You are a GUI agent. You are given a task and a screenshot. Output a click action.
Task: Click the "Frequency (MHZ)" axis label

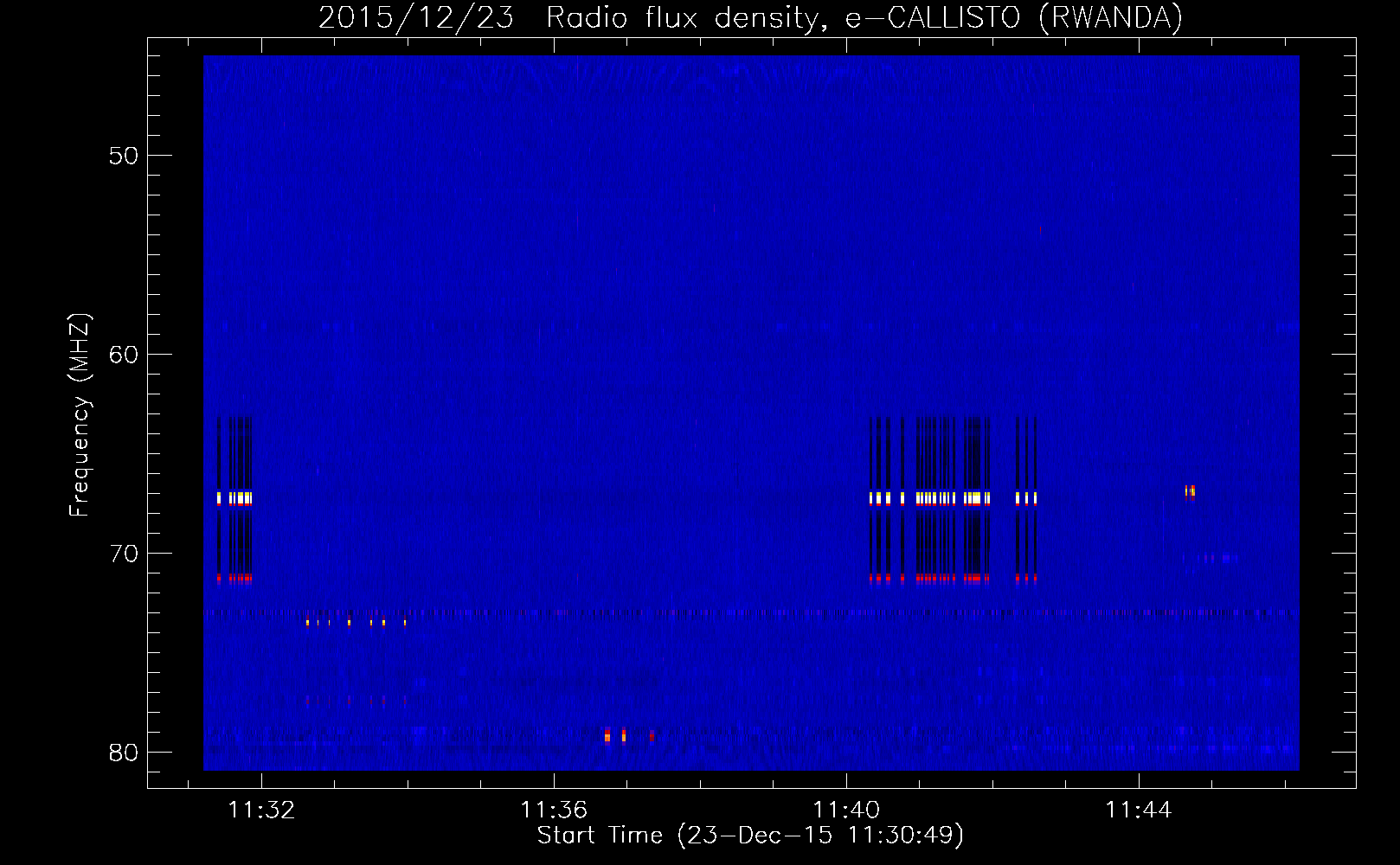pos(79,415)
